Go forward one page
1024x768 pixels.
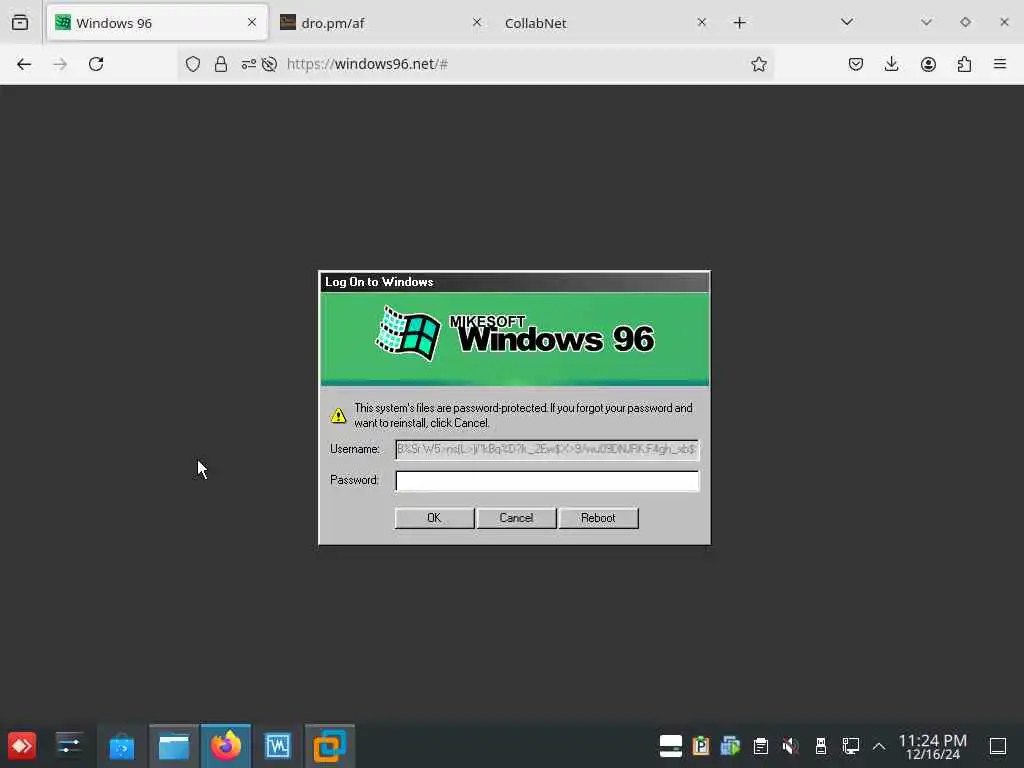60,64
